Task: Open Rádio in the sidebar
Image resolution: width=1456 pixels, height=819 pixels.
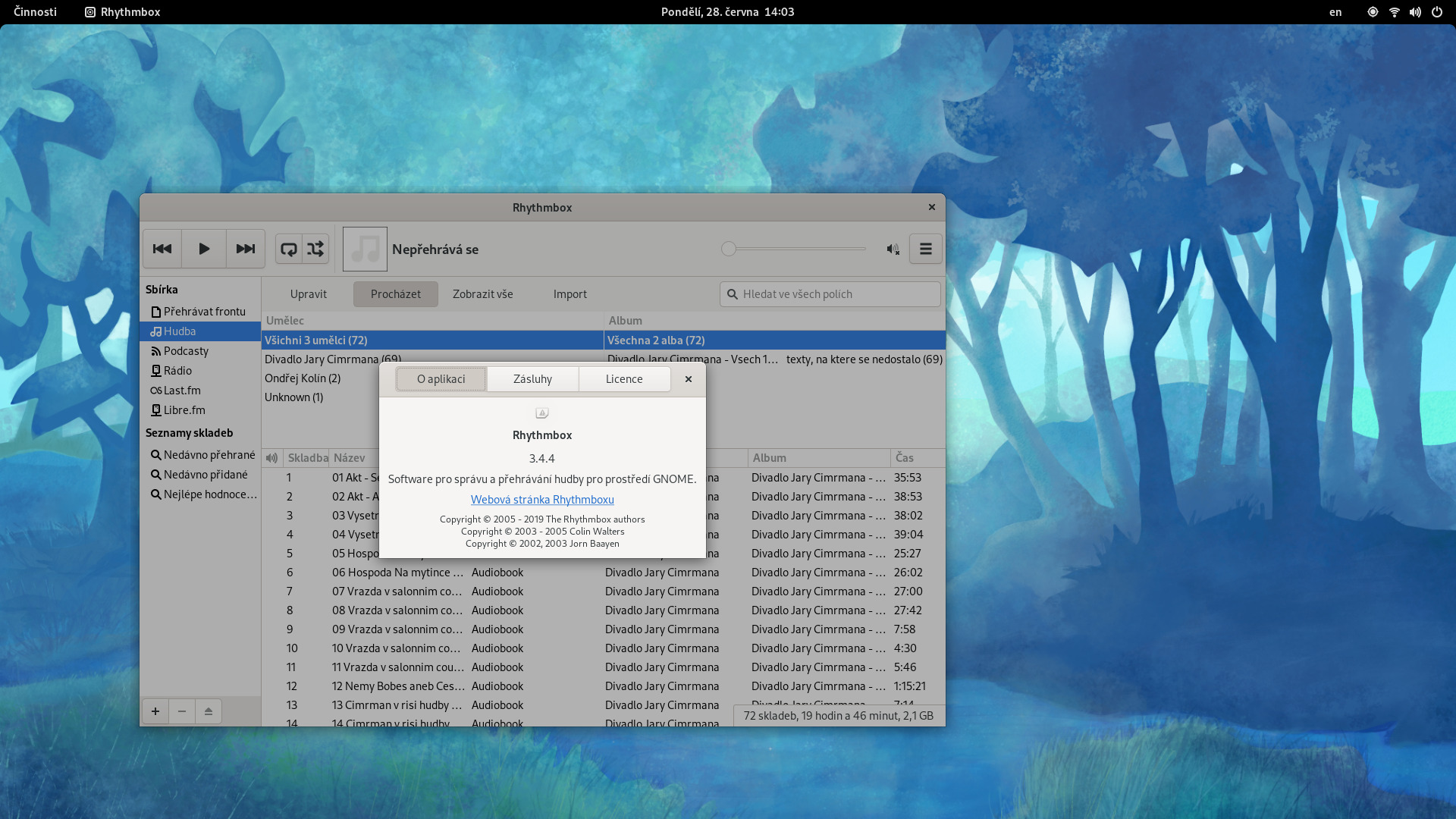Action: (x=177, y=371)
